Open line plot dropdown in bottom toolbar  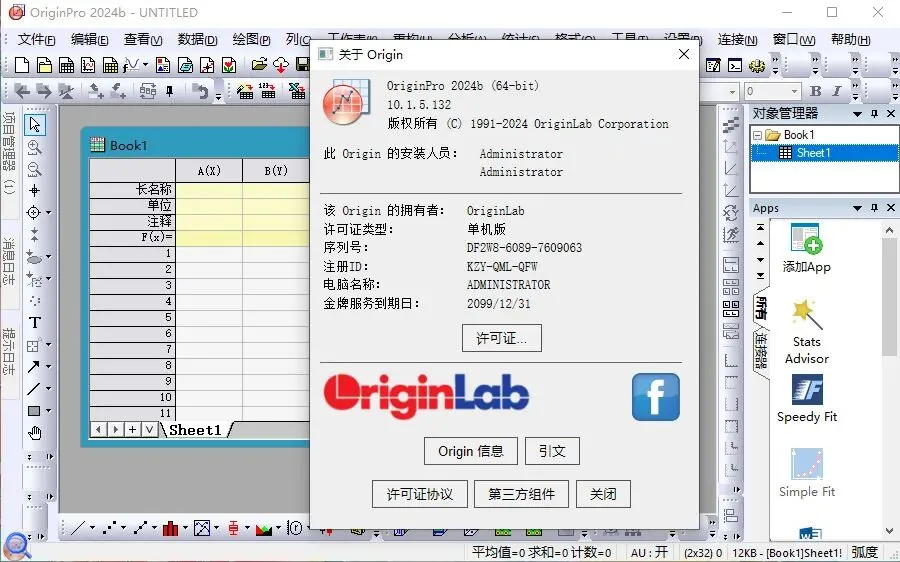pos(92,528)
